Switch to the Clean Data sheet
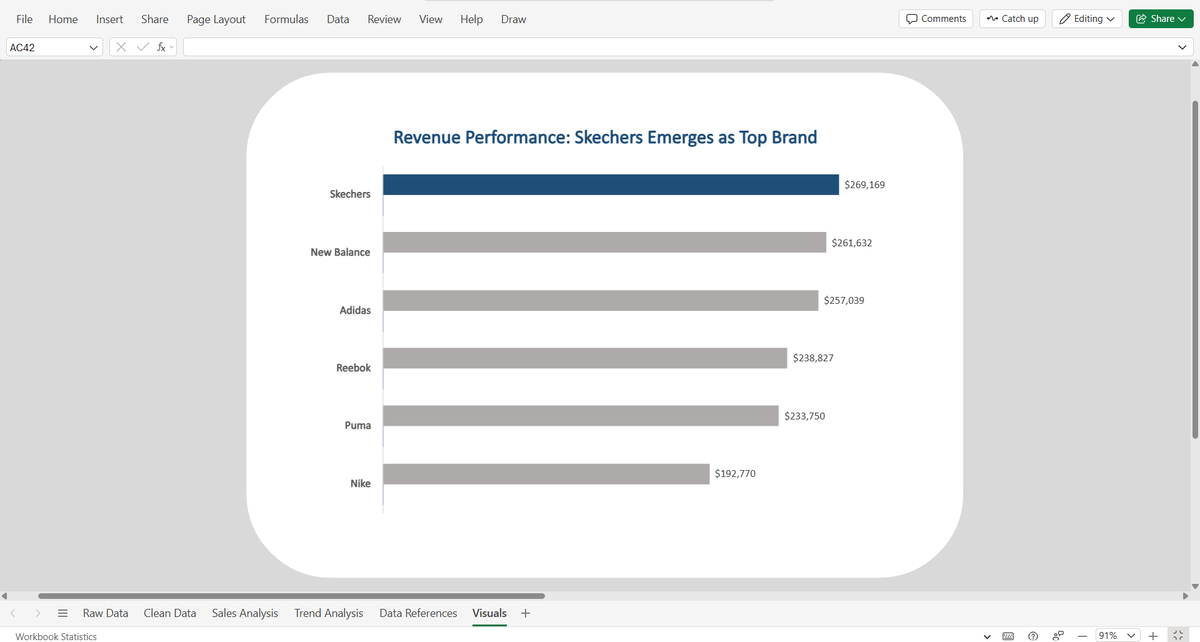The height and width of the screenshot is (642, 1200). (x=170, y=613)
